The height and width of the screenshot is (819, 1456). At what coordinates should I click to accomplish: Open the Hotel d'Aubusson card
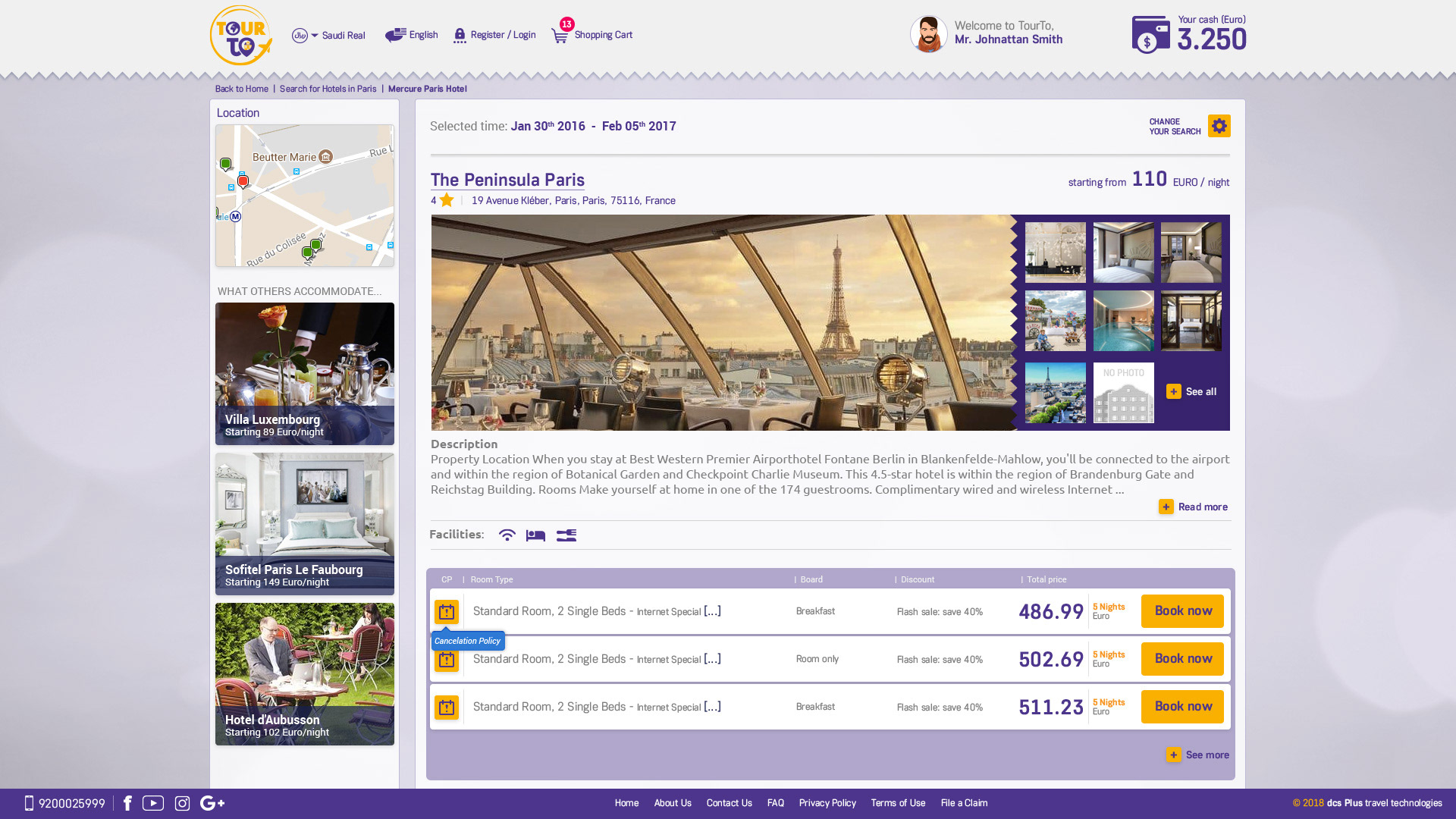pyautogui.click(x=305, y=674)
